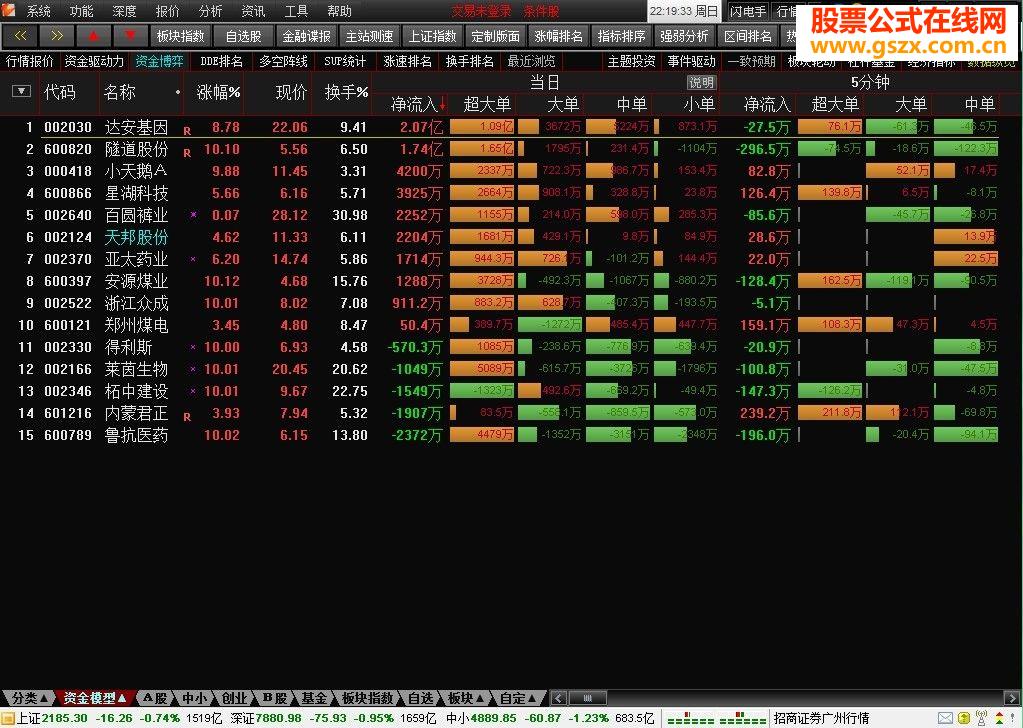Click the purple x marker on 亚太药业 row
This screenshot has width=1023, height=728.
(x=193, y=259)
